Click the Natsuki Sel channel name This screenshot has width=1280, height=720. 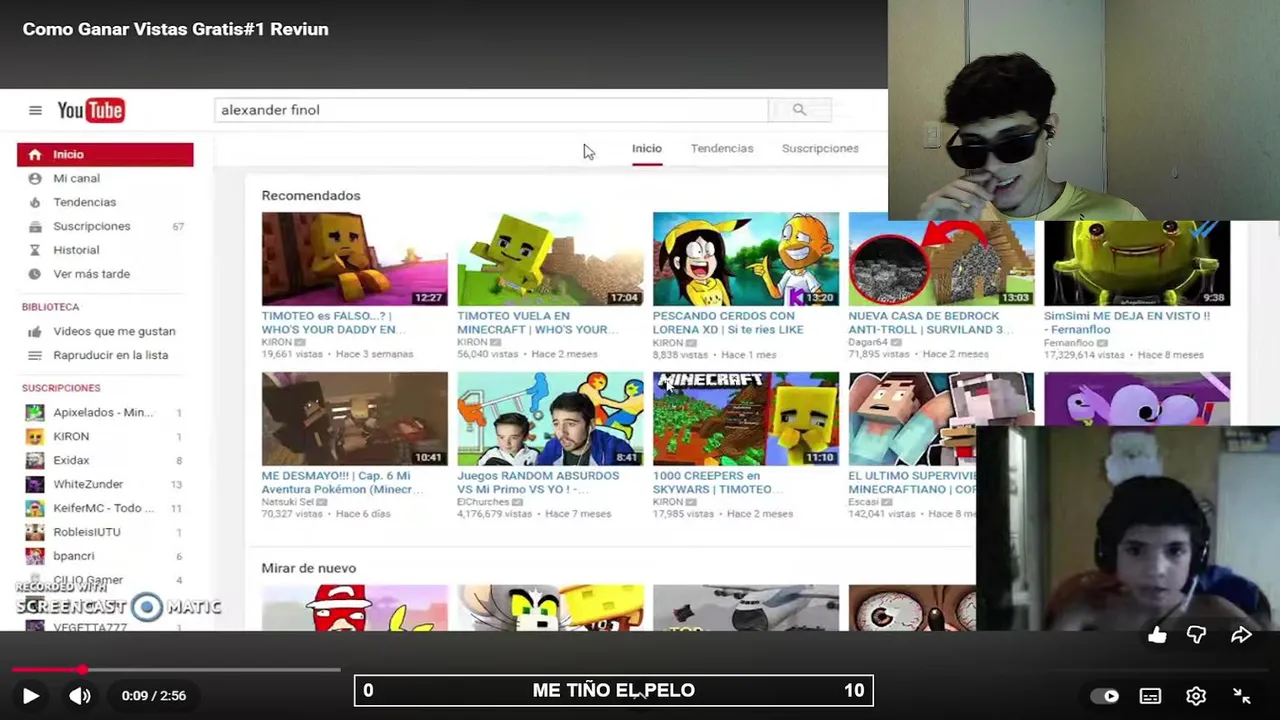pos(287,502)
